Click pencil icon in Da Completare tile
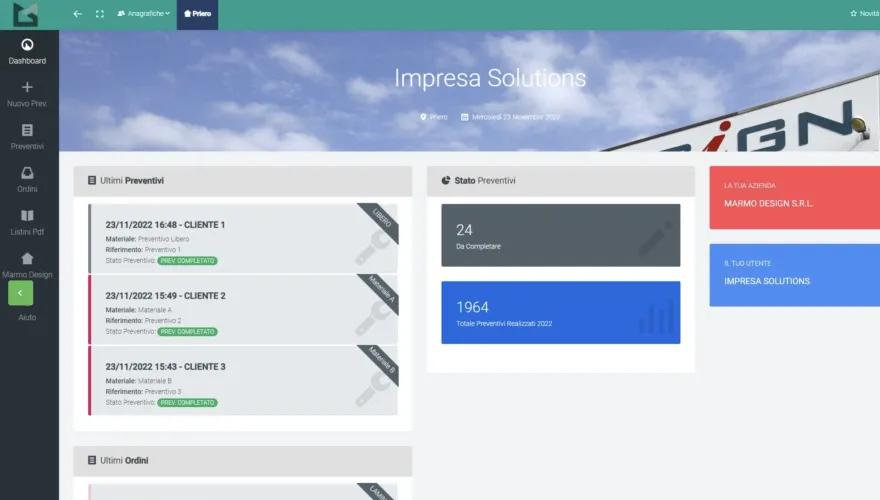 pyautogui.click(x=655, y=238)
